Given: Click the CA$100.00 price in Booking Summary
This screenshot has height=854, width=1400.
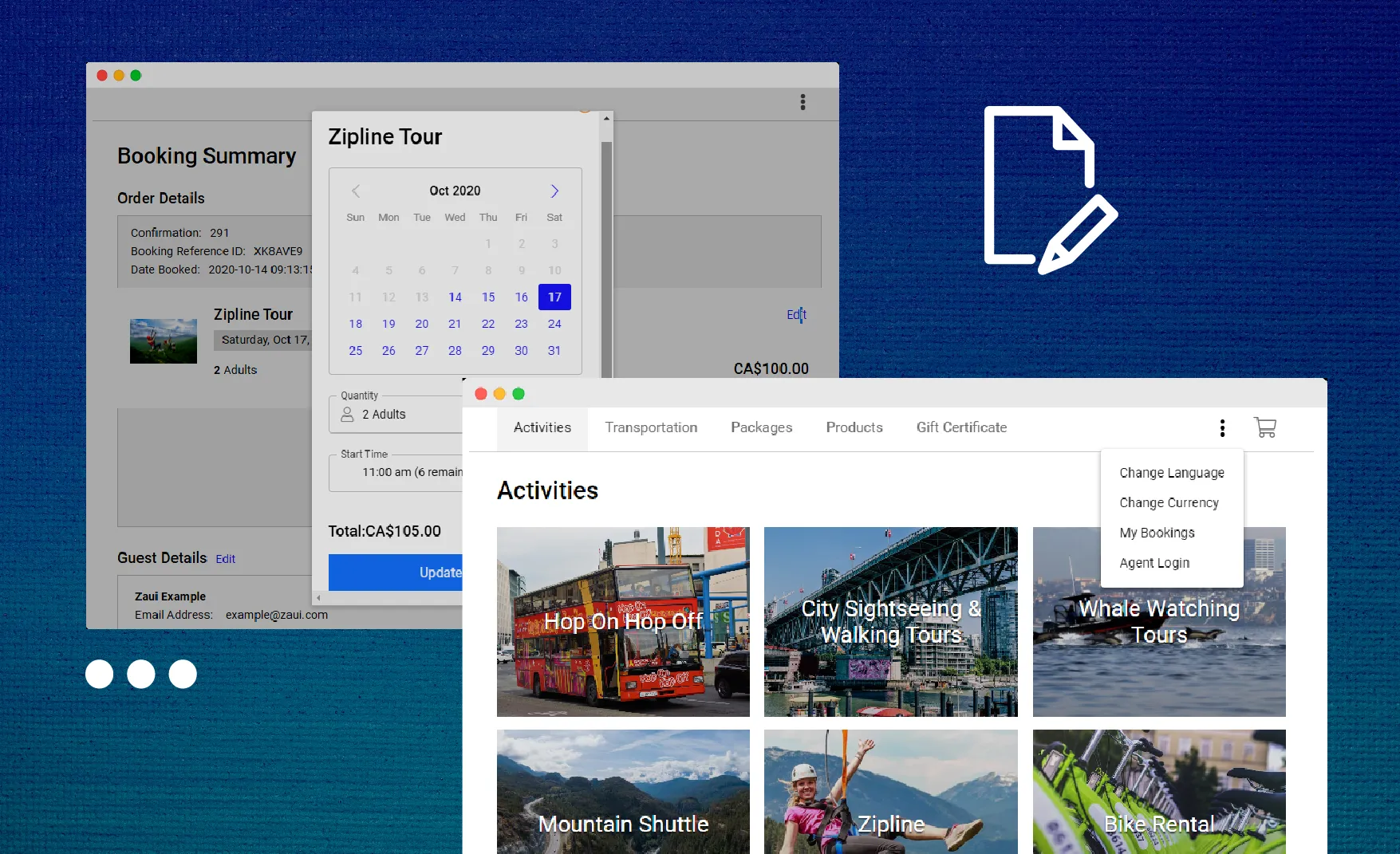Looking at the screenshot, I should tap(771, 368).
